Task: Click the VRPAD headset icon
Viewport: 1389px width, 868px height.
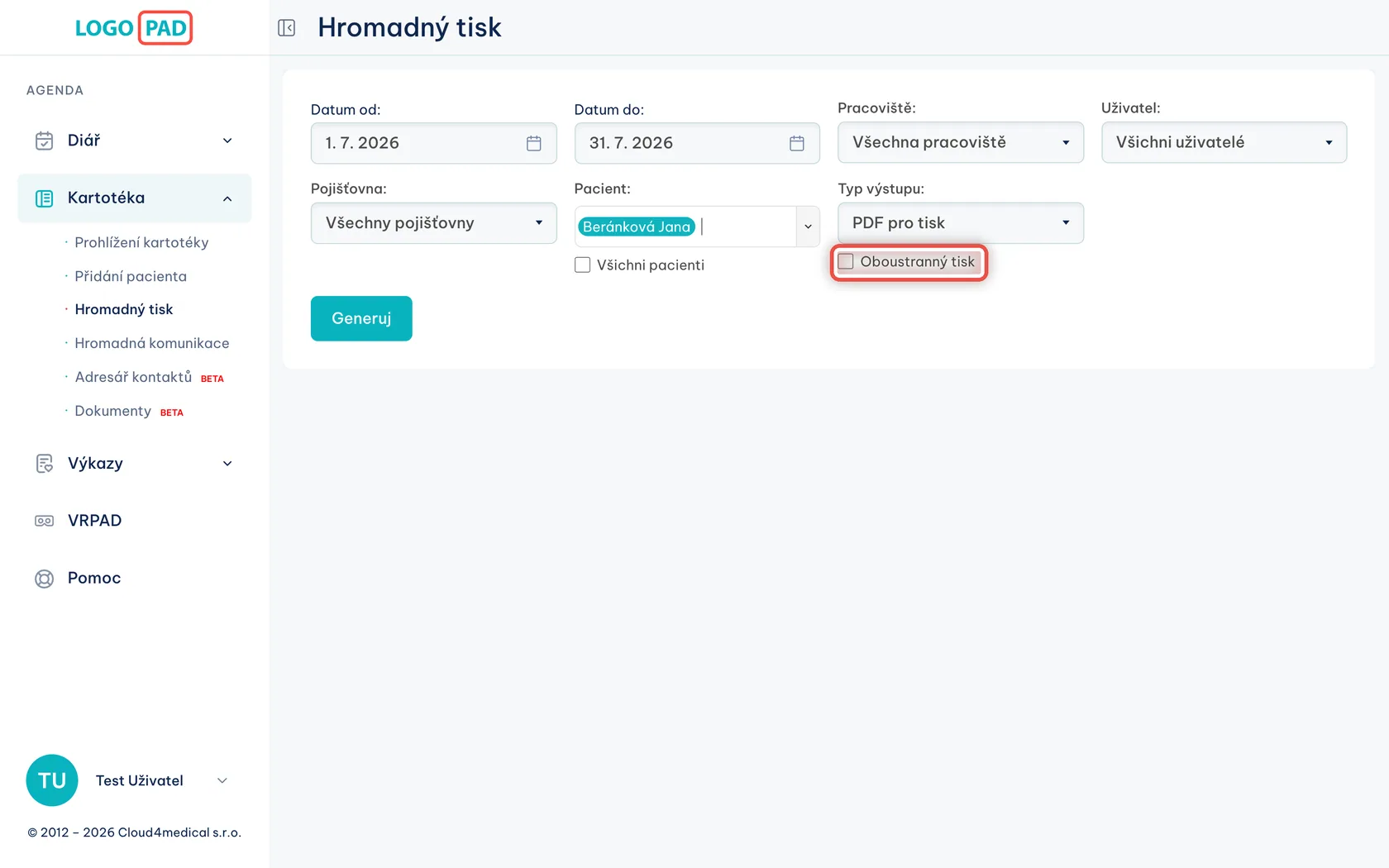Action: click(45, 521)
